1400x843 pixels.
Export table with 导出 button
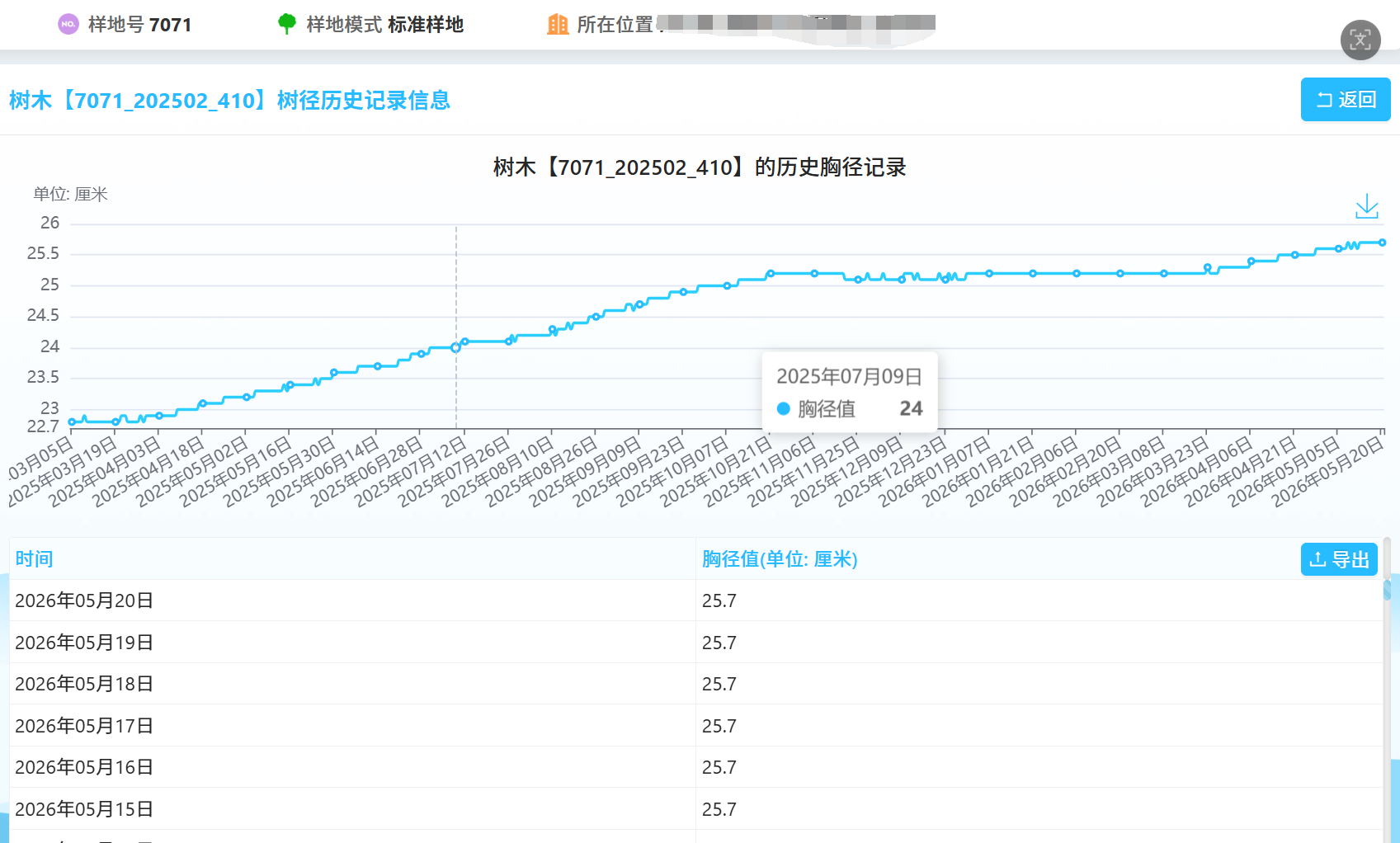tap(1339, 559)
